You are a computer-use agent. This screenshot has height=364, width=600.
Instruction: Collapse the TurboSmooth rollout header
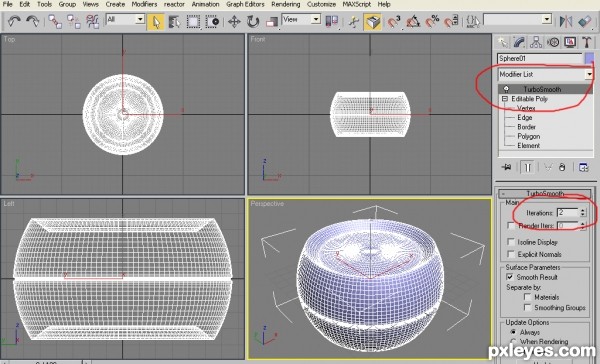(x=545, y=193)
